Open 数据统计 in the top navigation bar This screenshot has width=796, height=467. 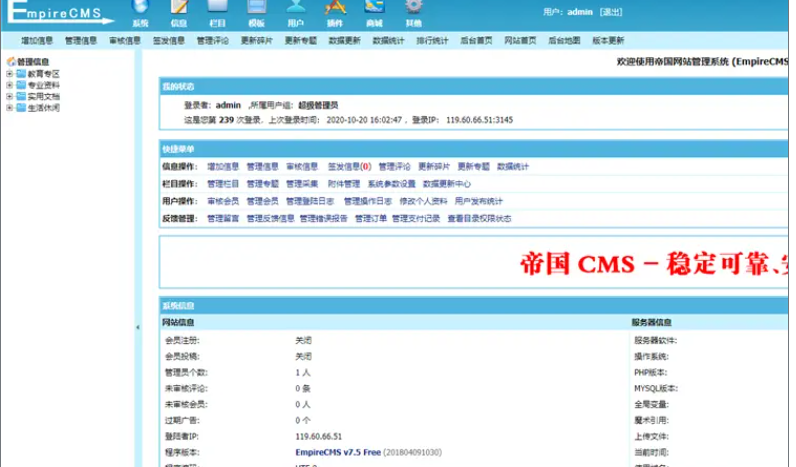point(388,41)
